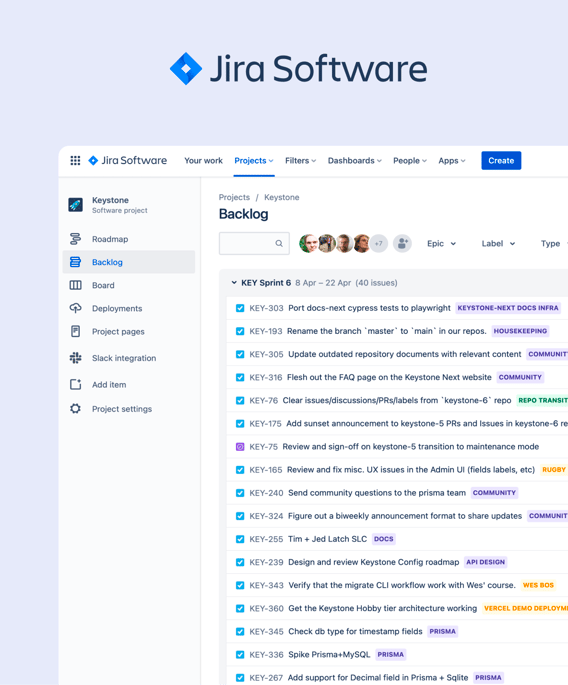
Task: Open the Label filter dropdown
Action: pyautogui.click(x=498, y=243)
